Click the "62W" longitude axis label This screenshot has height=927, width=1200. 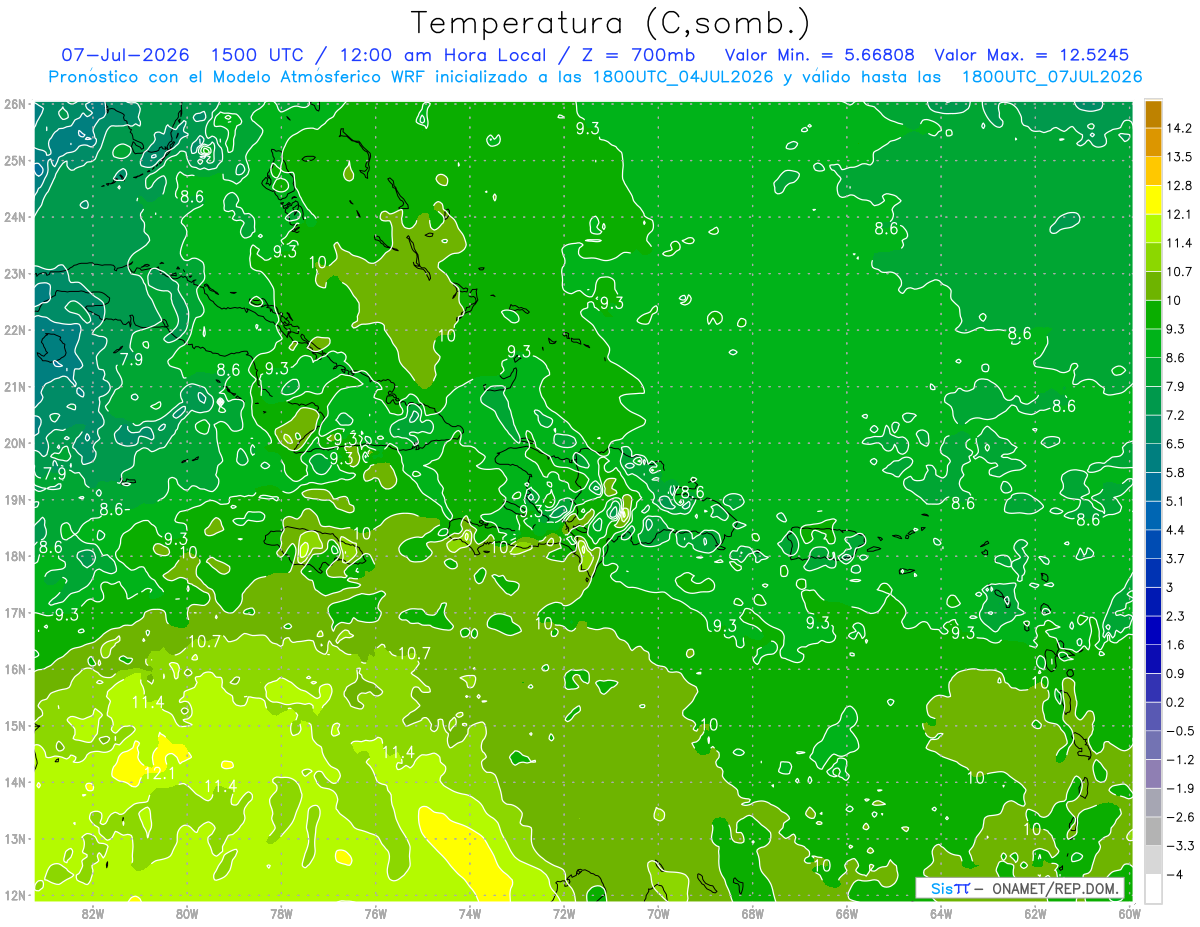click(x=1035, y=914)
